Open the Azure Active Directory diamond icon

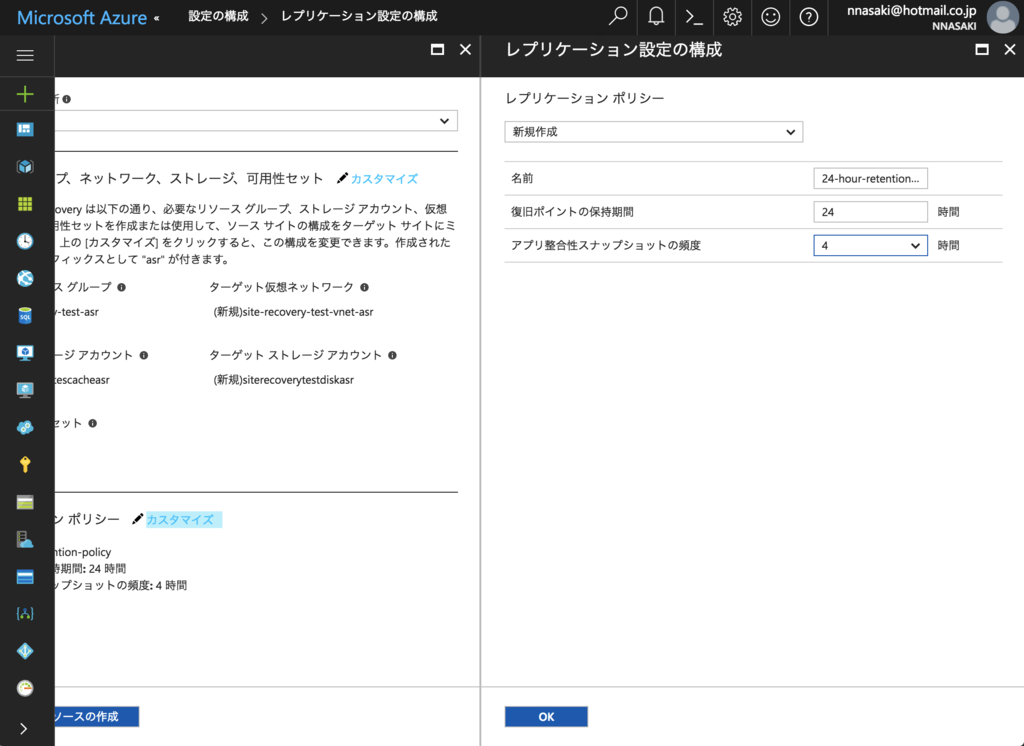(25, 651)
